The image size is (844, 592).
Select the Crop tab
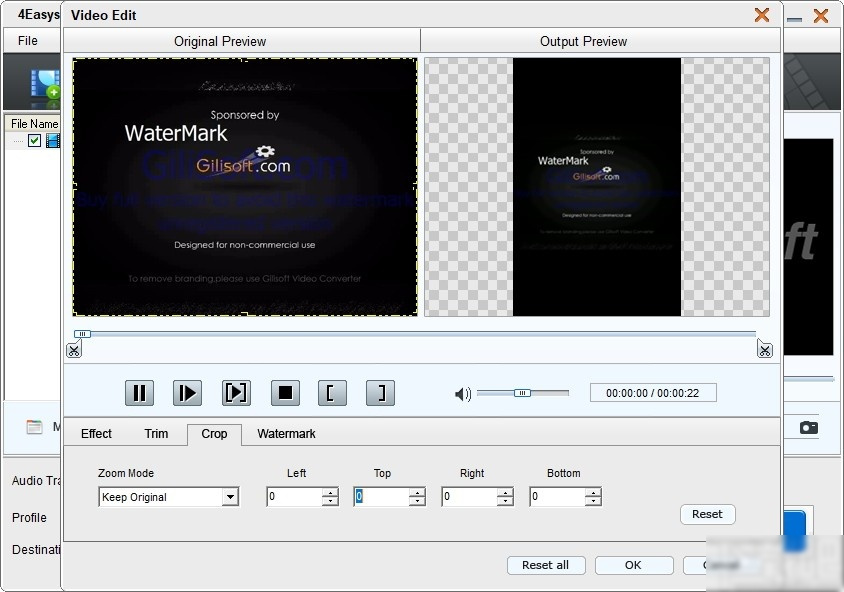(214, 434)
